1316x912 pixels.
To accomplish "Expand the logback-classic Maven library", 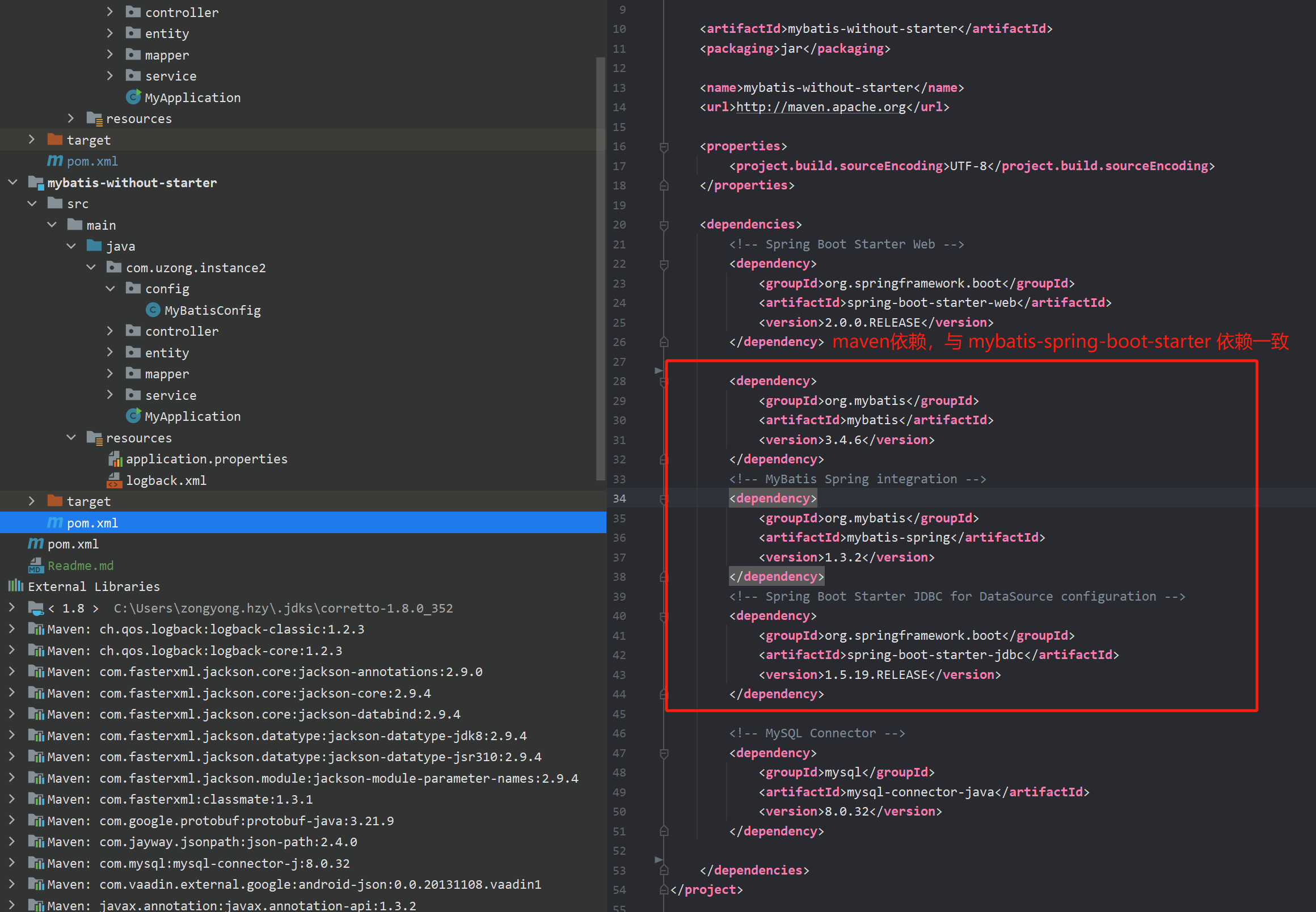I will [12, 628].
